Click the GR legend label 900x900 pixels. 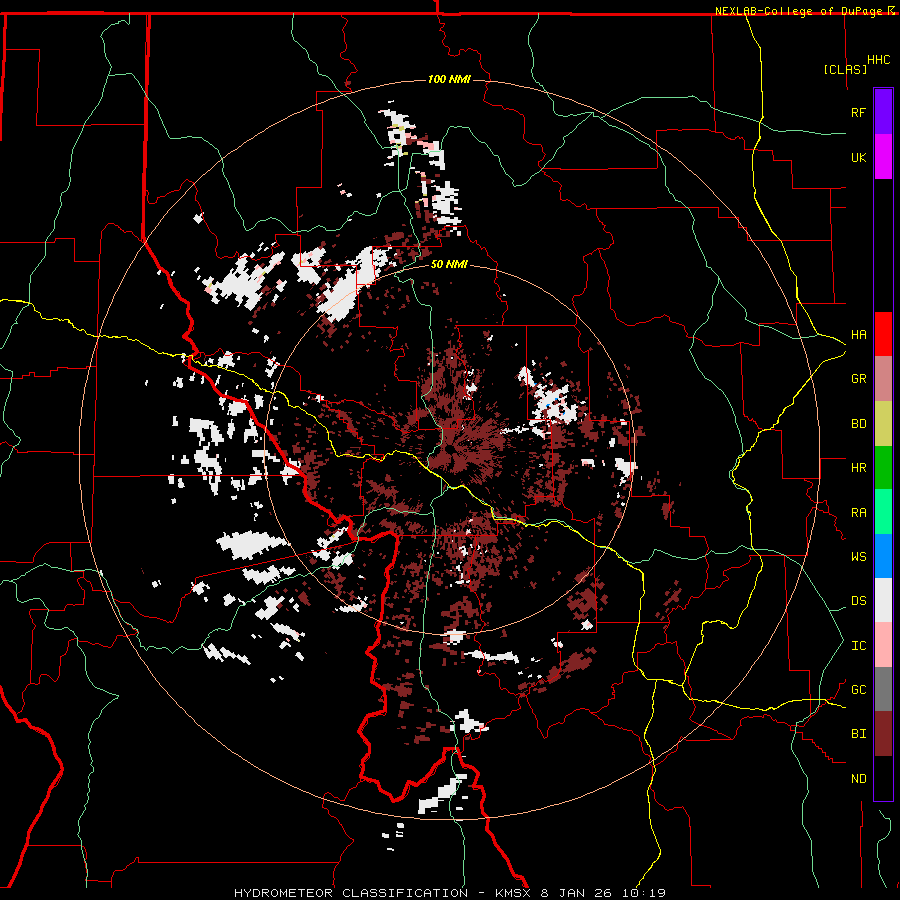pyautogui.click(x=858, y=379)
